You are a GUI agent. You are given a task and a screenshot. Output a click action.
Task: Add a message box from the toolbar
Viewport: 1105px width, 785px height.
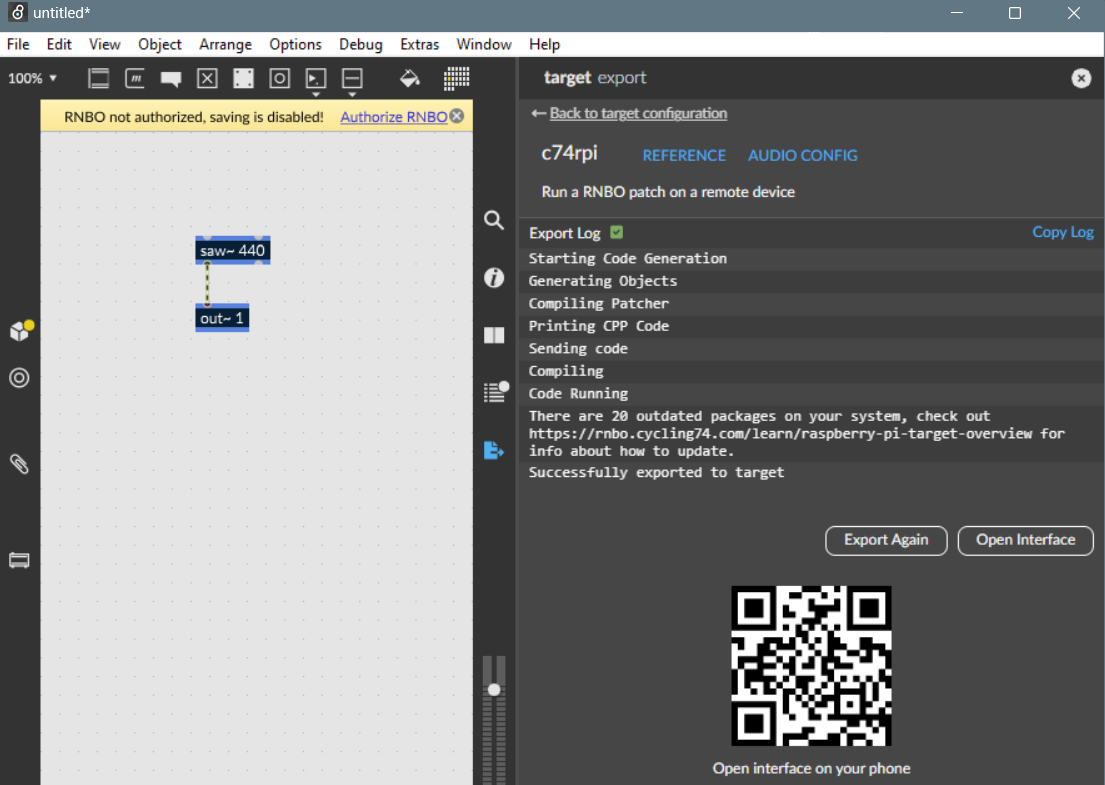(135, 78)
